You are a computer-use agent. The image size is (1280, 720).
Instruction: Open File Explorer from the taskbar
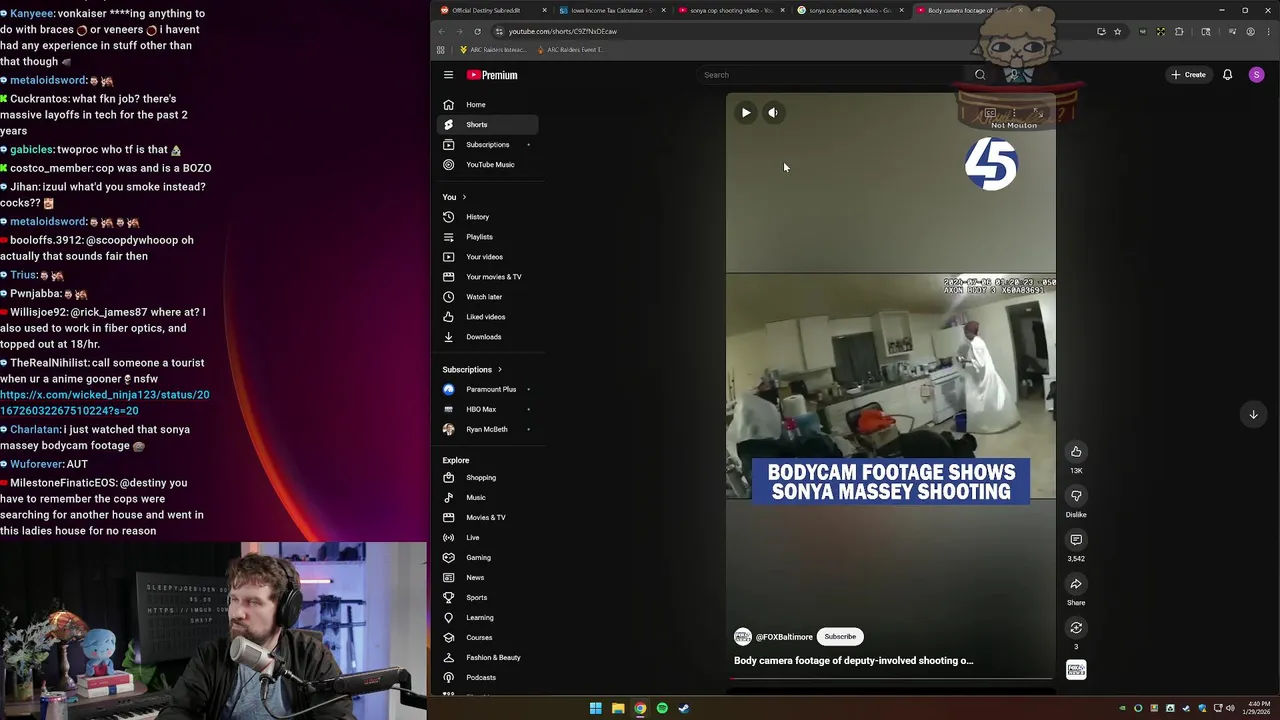click(618, 709)
